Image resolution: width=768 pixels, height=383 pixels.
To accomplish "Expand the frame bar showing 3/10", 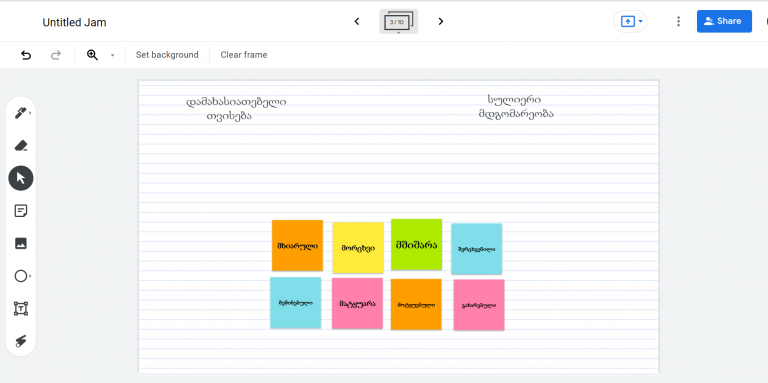I will point(399,22).
